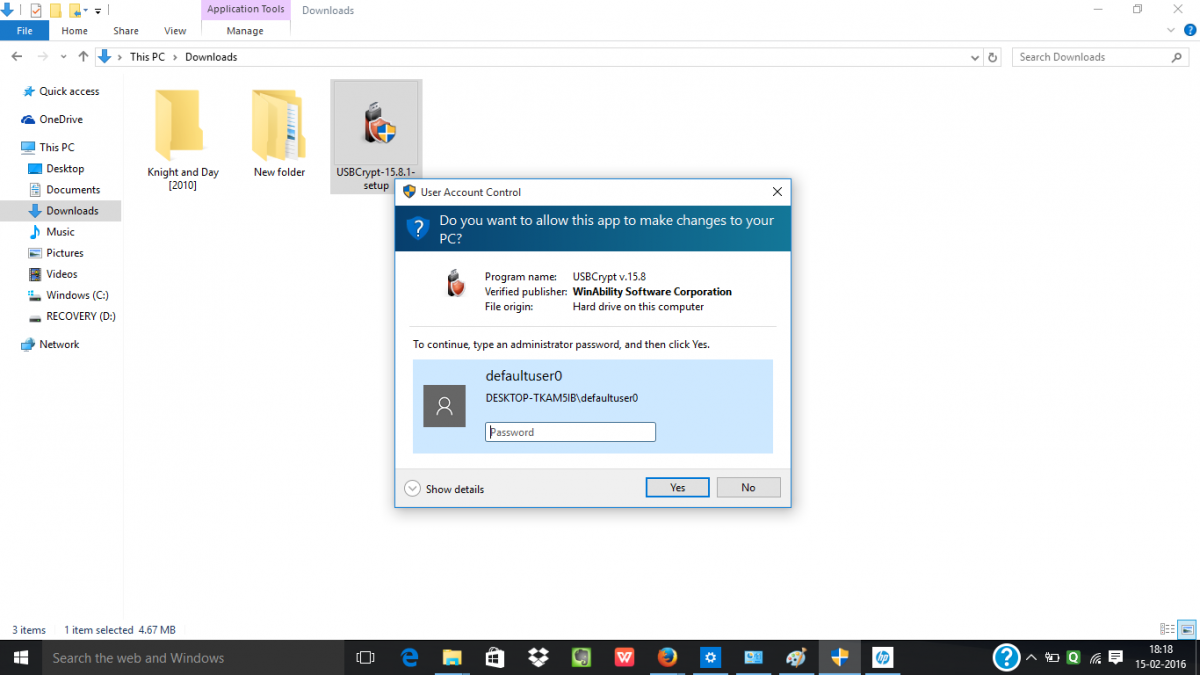Open Dropbox from the taskbar
Screen dimensions: 1200x675
pos(538,657)
